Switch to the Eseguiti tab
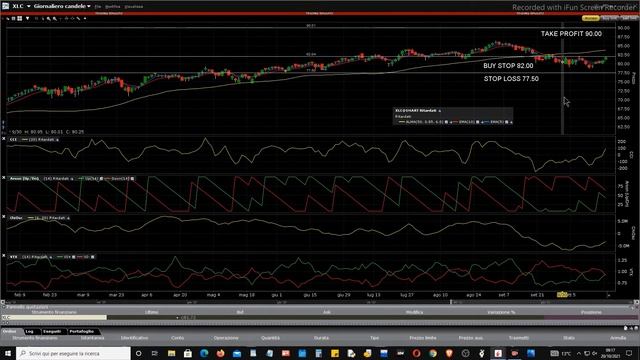The height and width of the screenshot is (360, 640). tap(52, 331)
